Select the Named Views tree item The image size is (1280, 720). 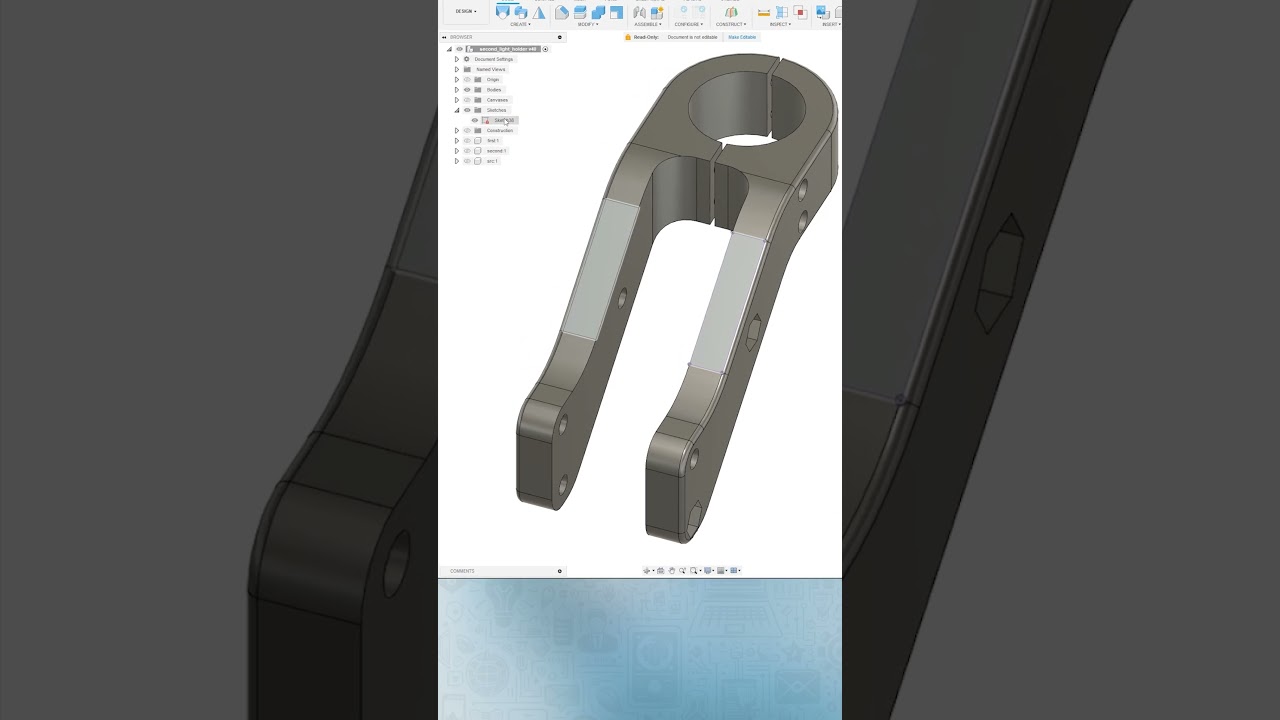(491, 69)
